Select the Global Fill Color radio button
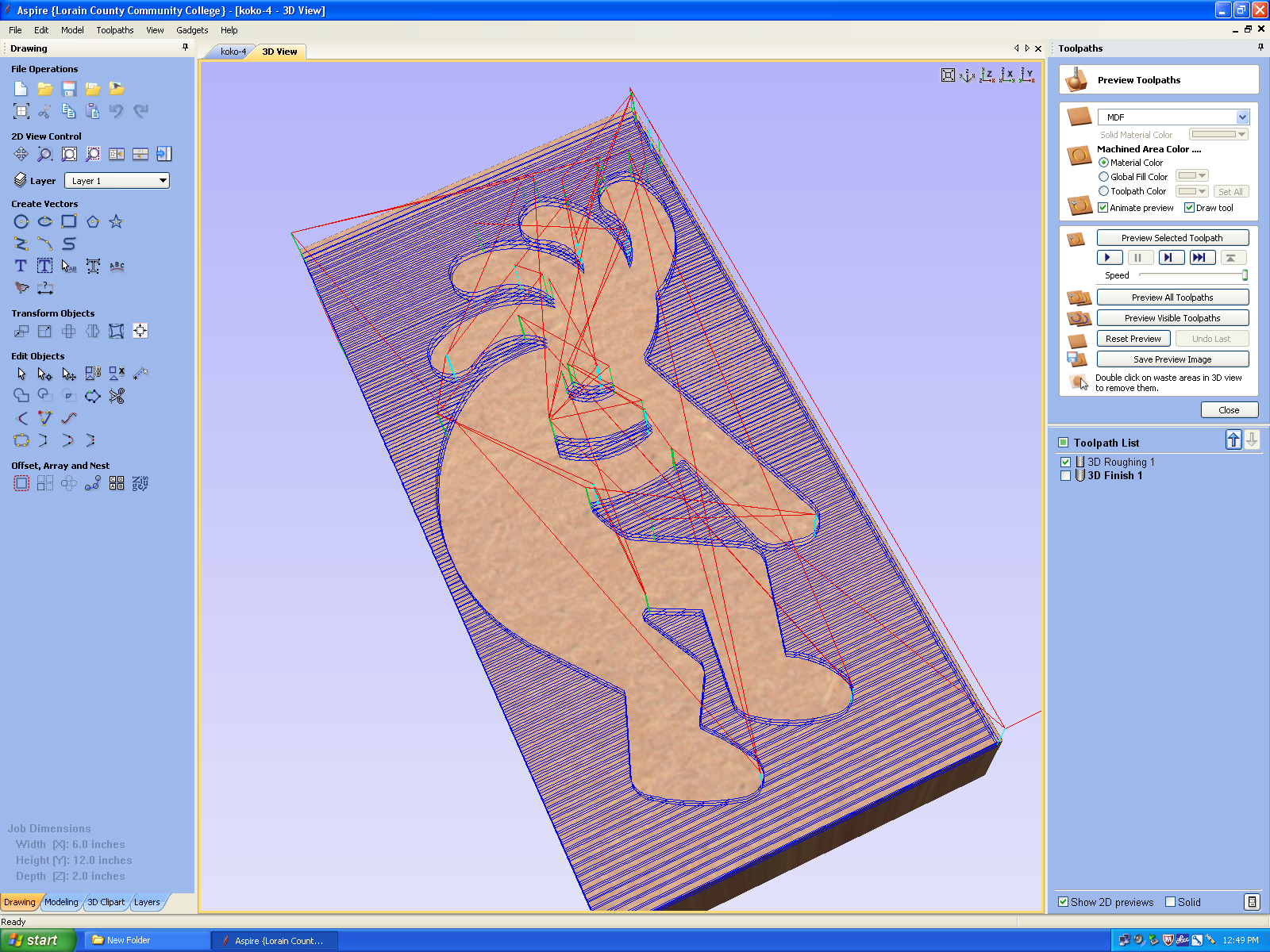Image resolution: width=1270 pixels, height=952 pixels. pyautogui.click(x=1103, y=177)
